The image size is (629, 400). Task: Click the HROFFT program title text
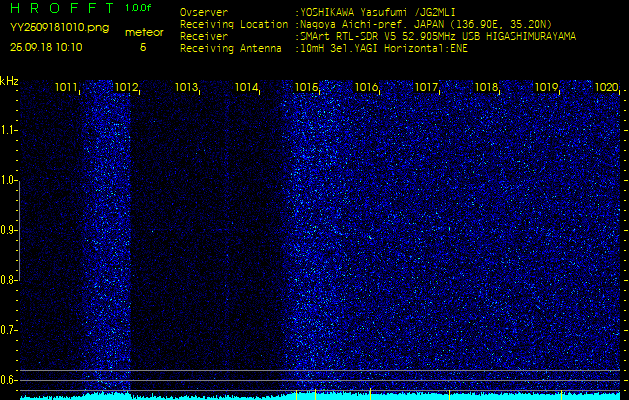[x=62, y=8]
